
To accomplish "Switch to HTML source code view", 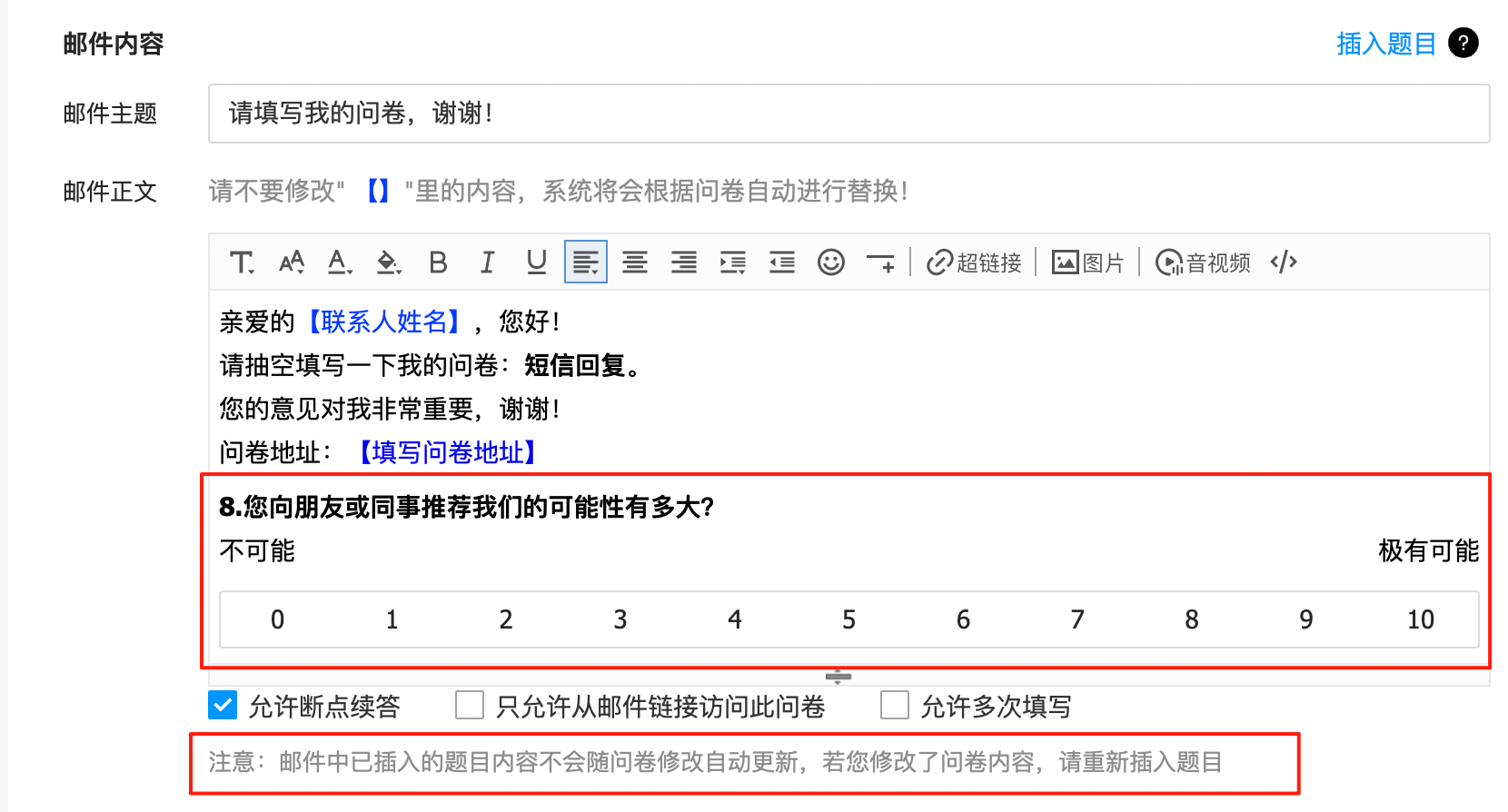I will 1284,262.
